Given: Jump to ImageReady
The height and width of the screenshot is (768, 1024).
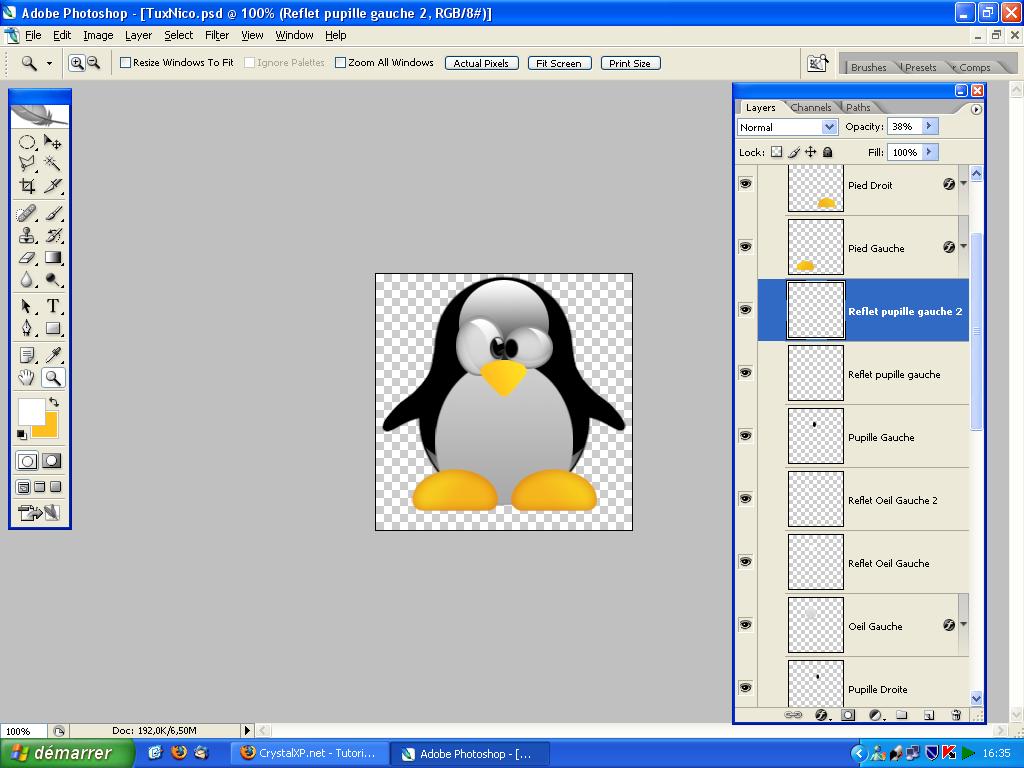Looking at the screenshot, I should click(39, 512).
